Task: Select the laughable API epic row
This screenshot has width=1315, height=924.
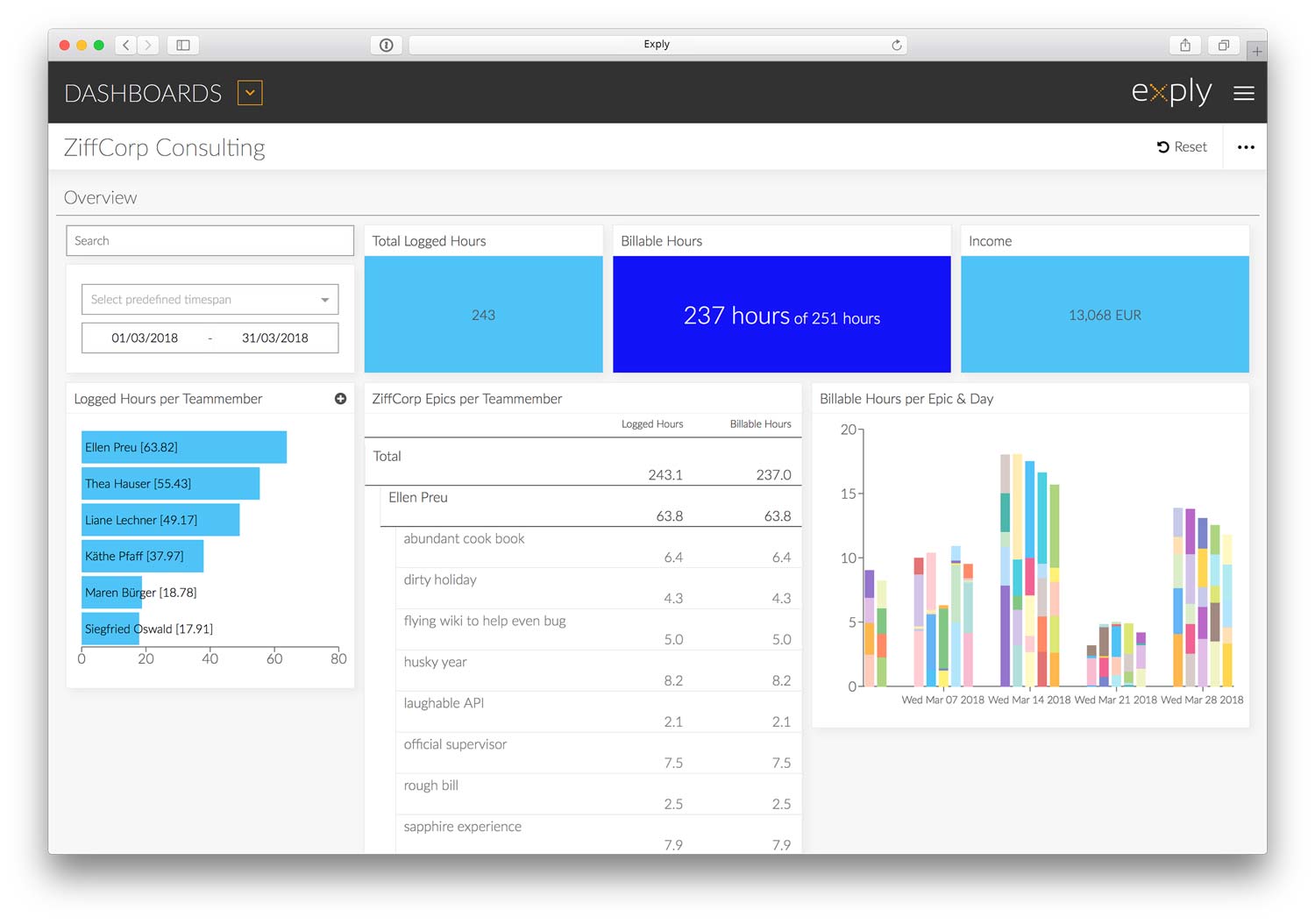Action: [x=598, y=712]
